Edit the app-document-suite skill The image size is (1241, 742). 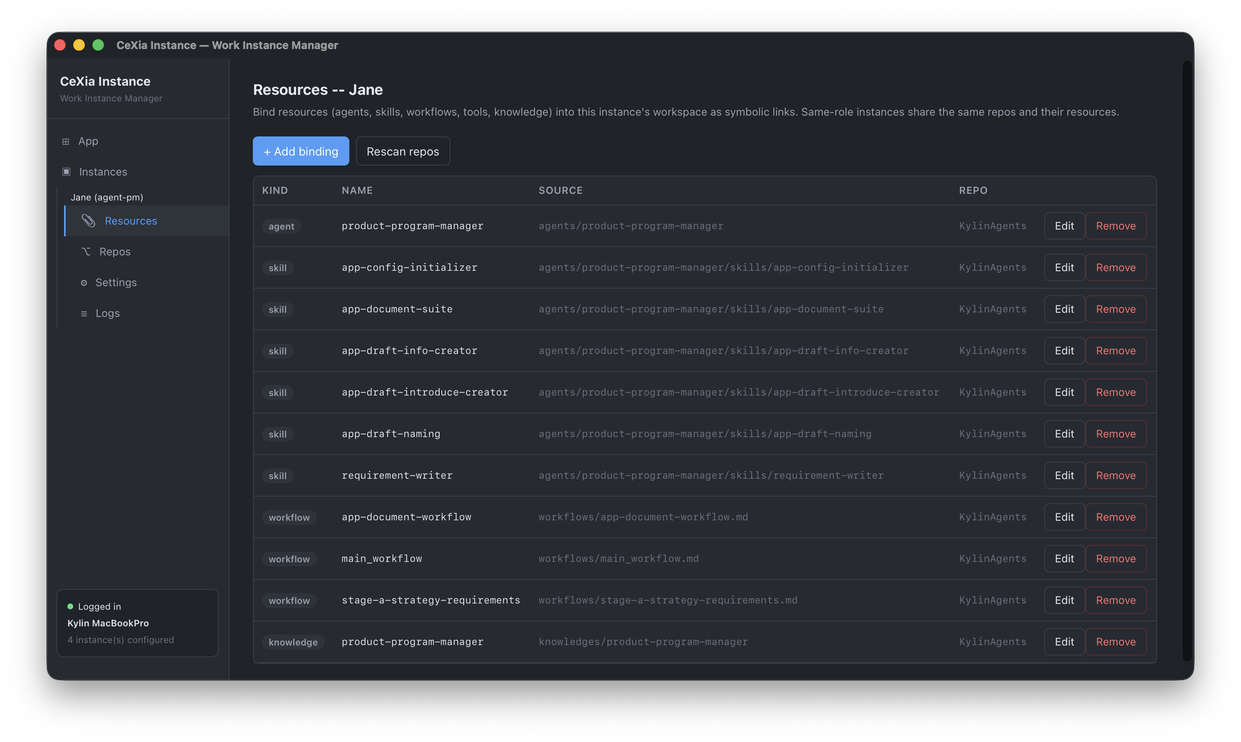click(x=1064, y=309)
